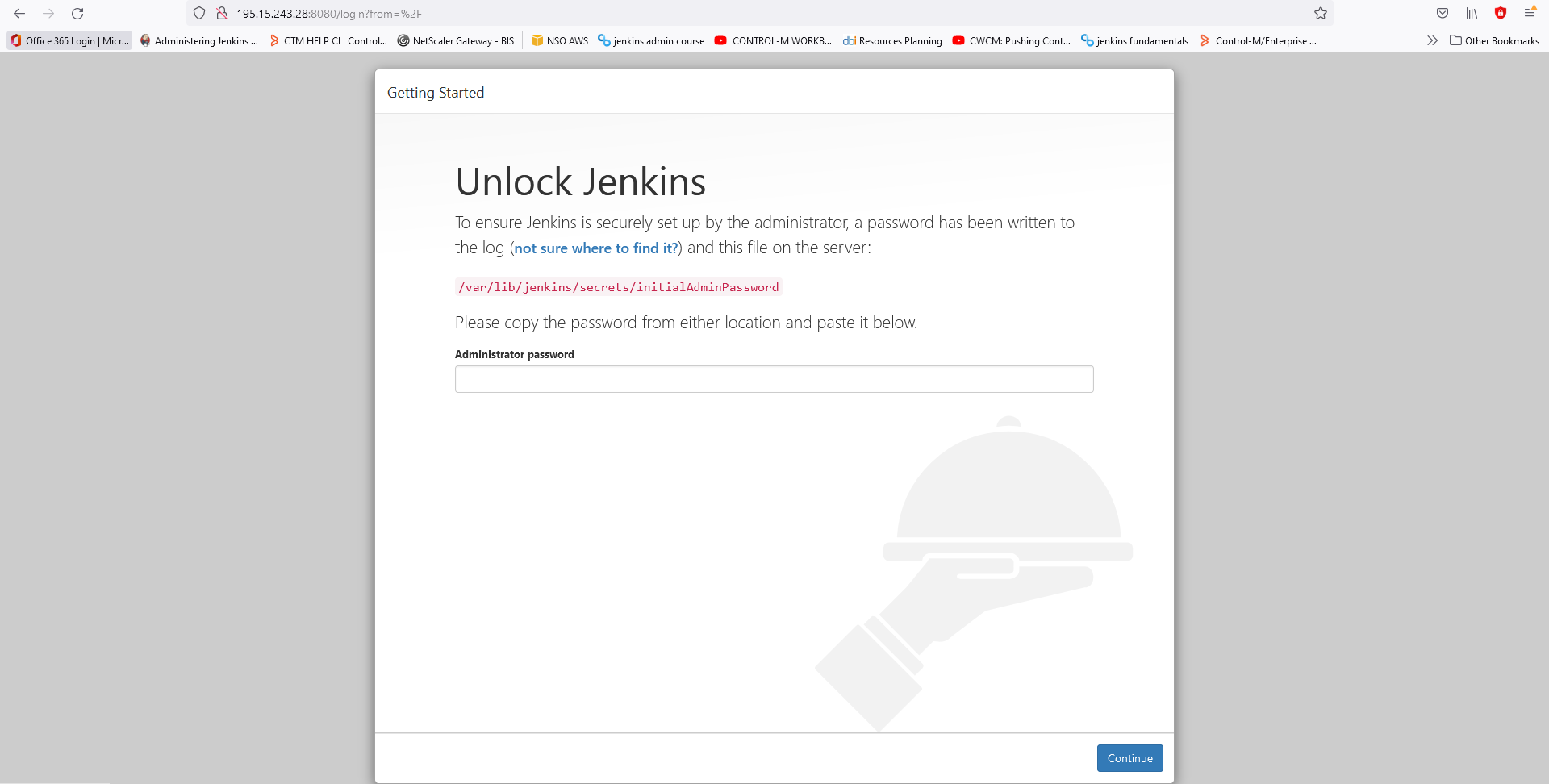
Task: Reload the page with the refresh icon
Action: click(77, 14)
